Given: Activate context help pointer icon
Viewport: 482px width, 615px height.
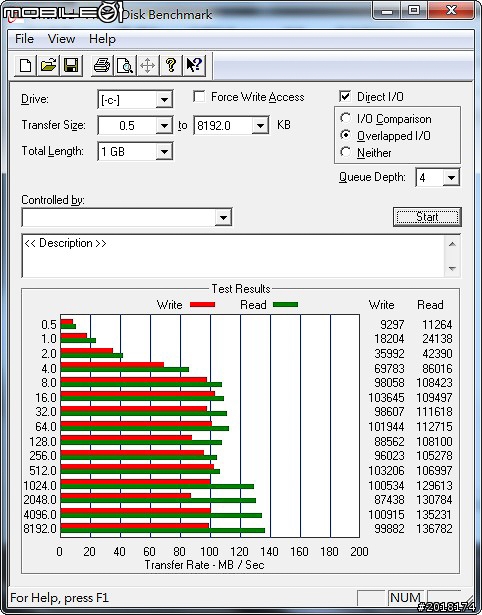Looking at the screenshot, I should coord(194,66).
